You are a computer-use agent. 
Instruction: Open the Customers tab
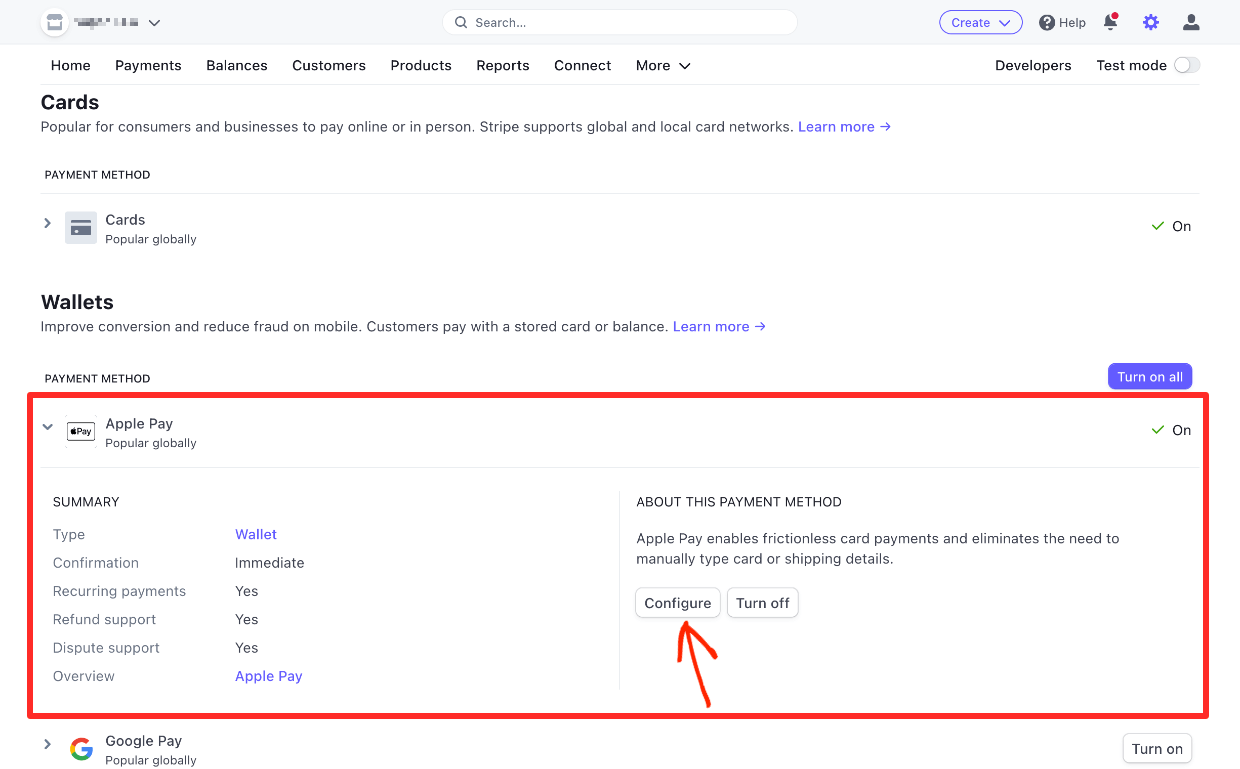point(329,65)
